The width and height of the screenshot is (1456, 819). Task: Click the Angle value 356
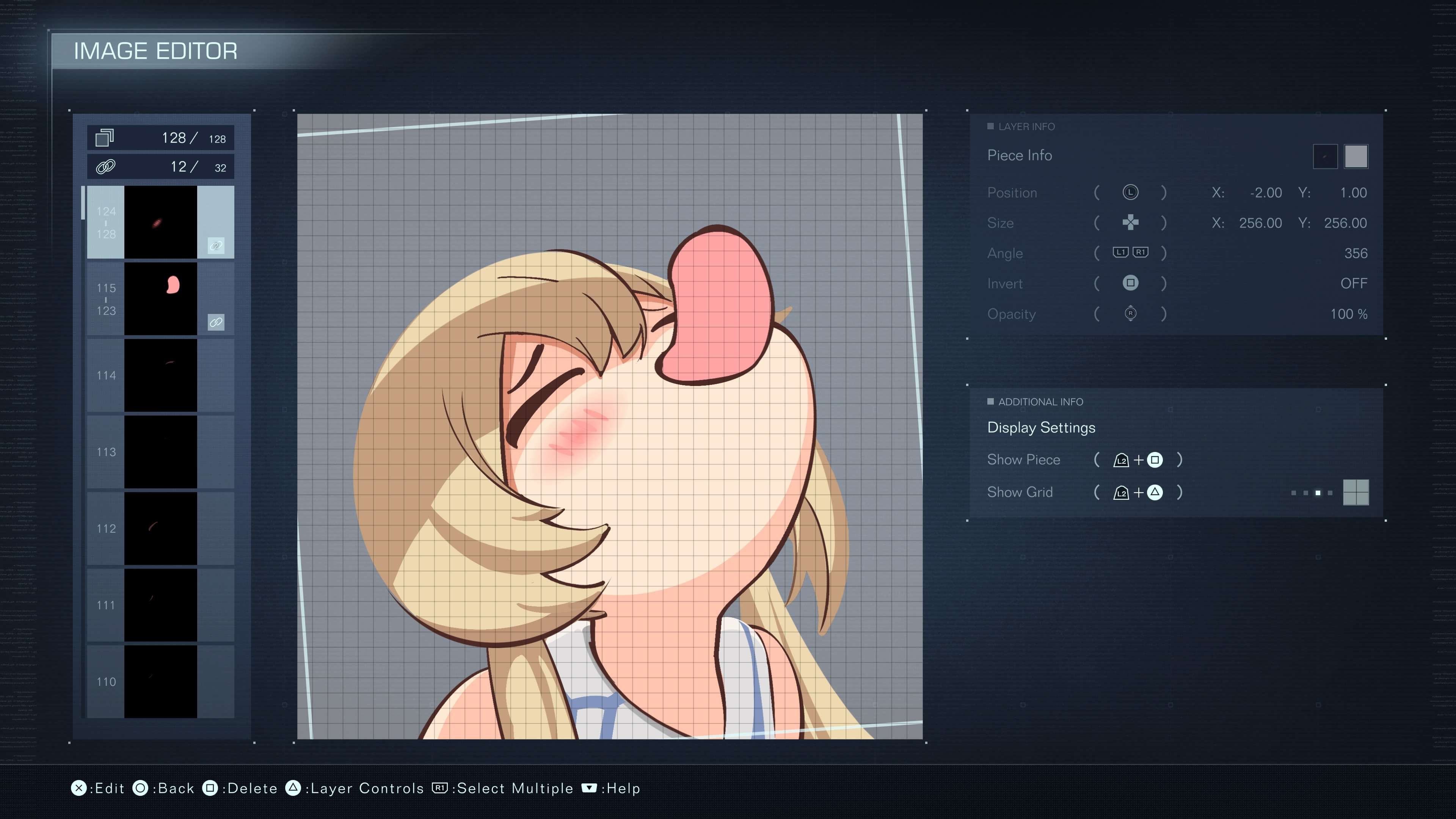pyautogui.click(x=1356, y=253)
